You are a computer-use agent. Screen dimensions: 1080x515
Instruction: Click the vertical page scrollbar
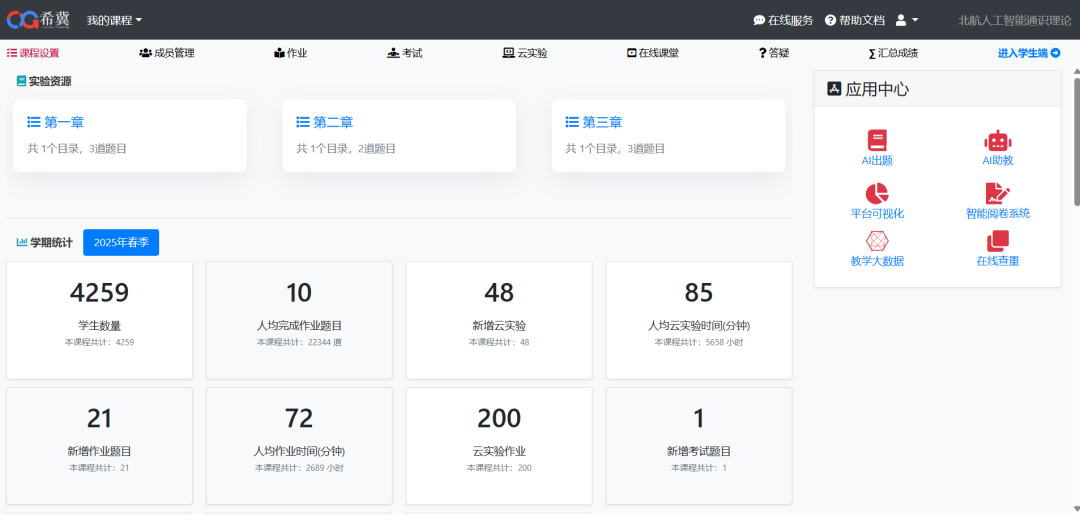1076,140
